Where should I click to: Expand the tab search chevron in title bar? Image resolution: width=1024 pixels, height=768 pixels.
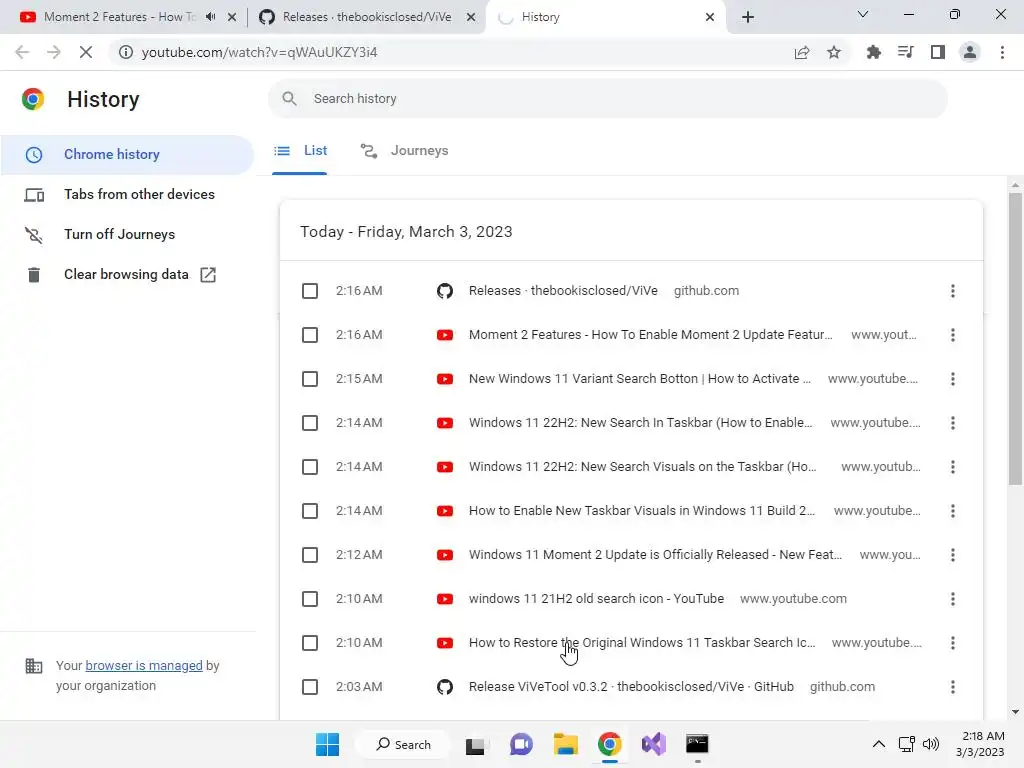tap(863, 14)
